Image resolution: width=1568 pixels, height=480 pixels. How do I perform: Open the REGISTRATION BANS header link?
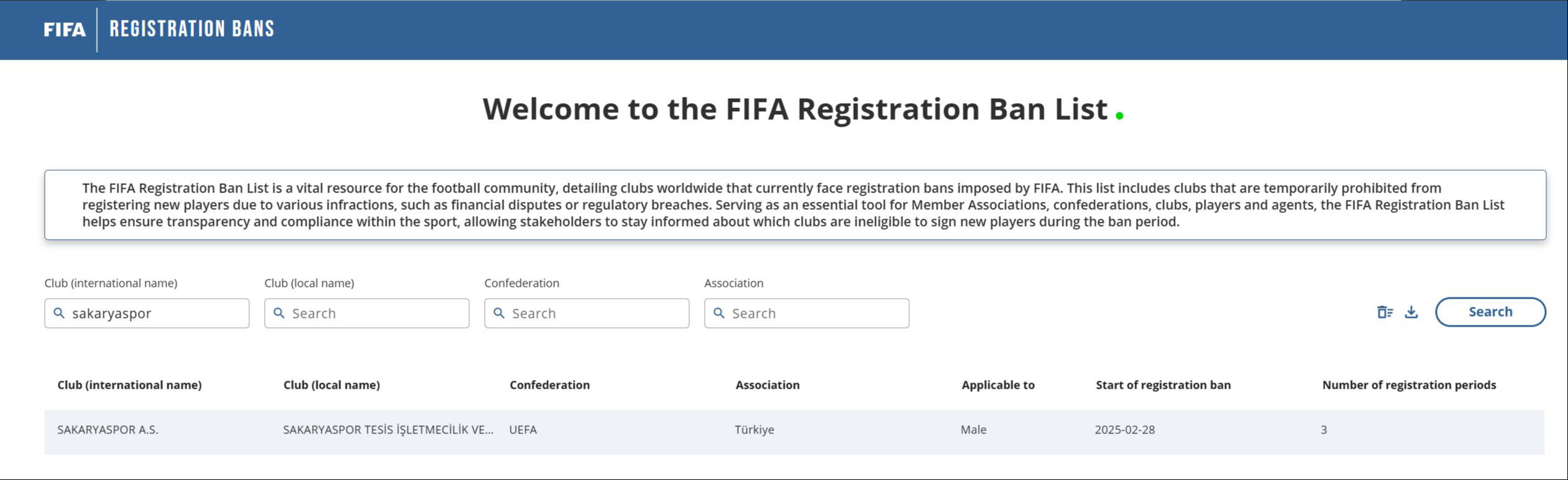[x=192, y=29]
